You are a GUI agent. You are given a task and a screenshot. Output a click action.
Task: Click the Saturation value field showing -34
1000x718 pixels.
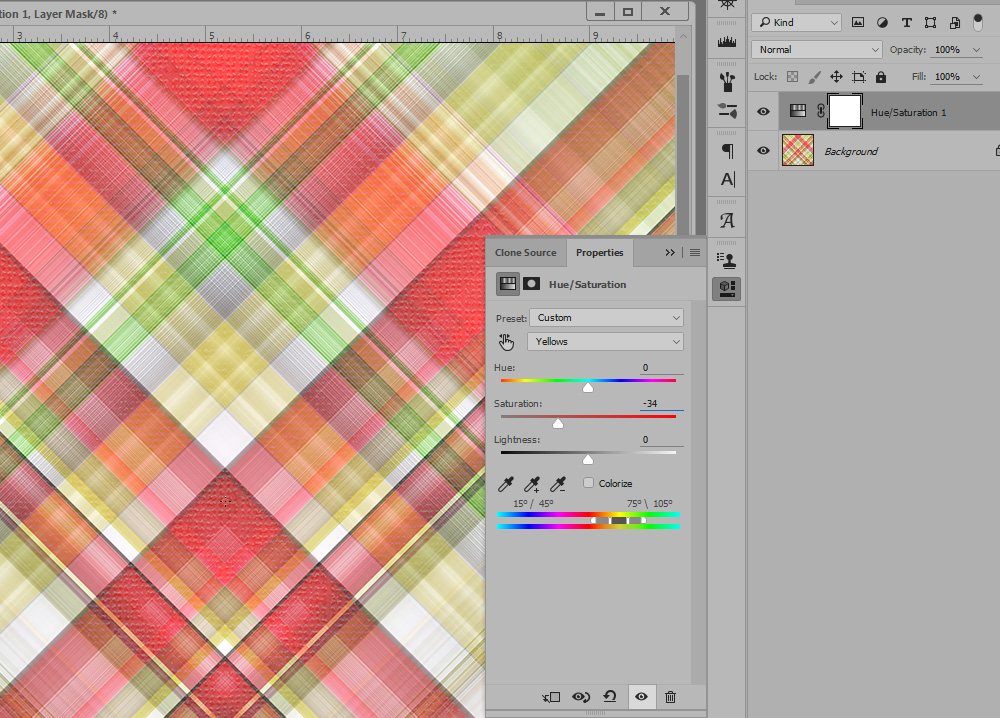[x=661, y=404]
